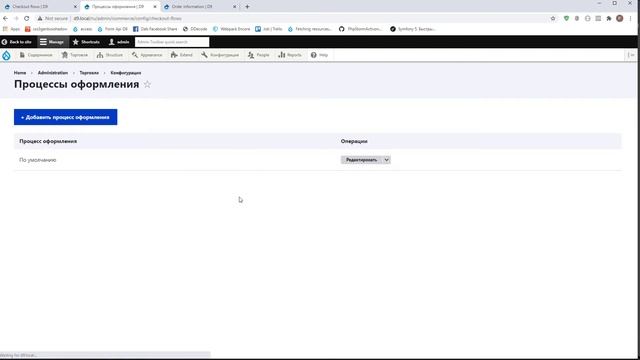Click the Процесс оформления column header
This screenshot has width=640, height=360.
tap(48, 141)
